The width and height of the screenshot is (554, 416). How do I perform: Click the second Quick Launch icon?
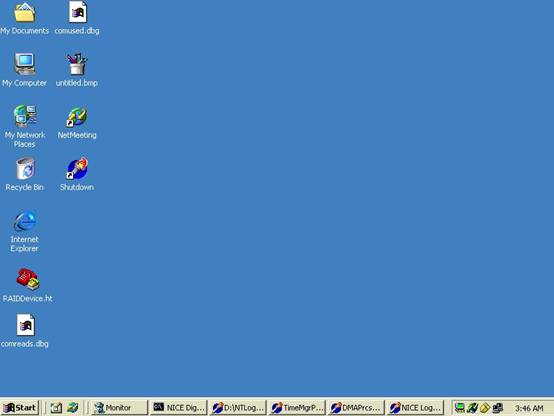click(x=73, y=408)
